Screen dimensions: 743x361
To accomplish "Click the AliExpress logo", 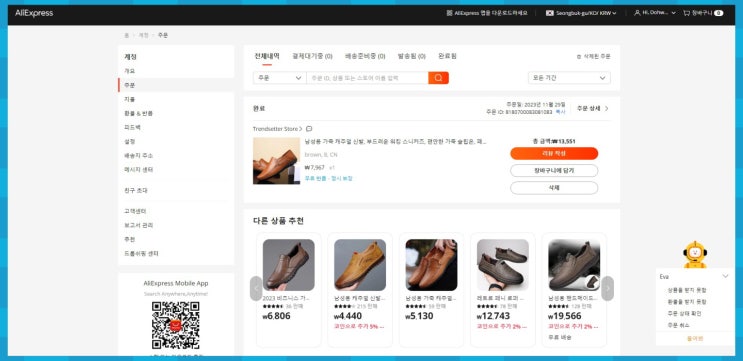I will [x=34, y=13].
